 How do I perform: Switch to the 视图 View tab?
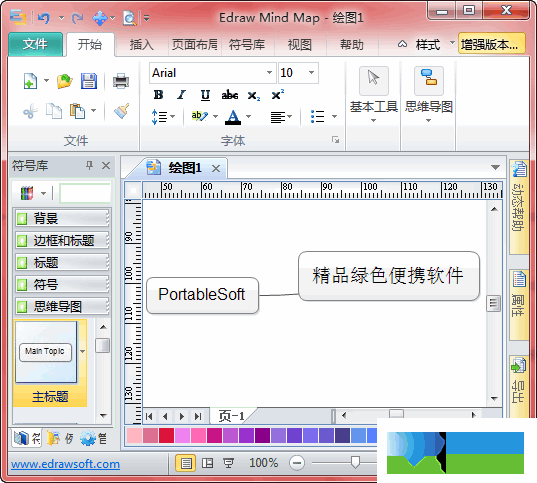pyautogui.click(x=300, y=45)
